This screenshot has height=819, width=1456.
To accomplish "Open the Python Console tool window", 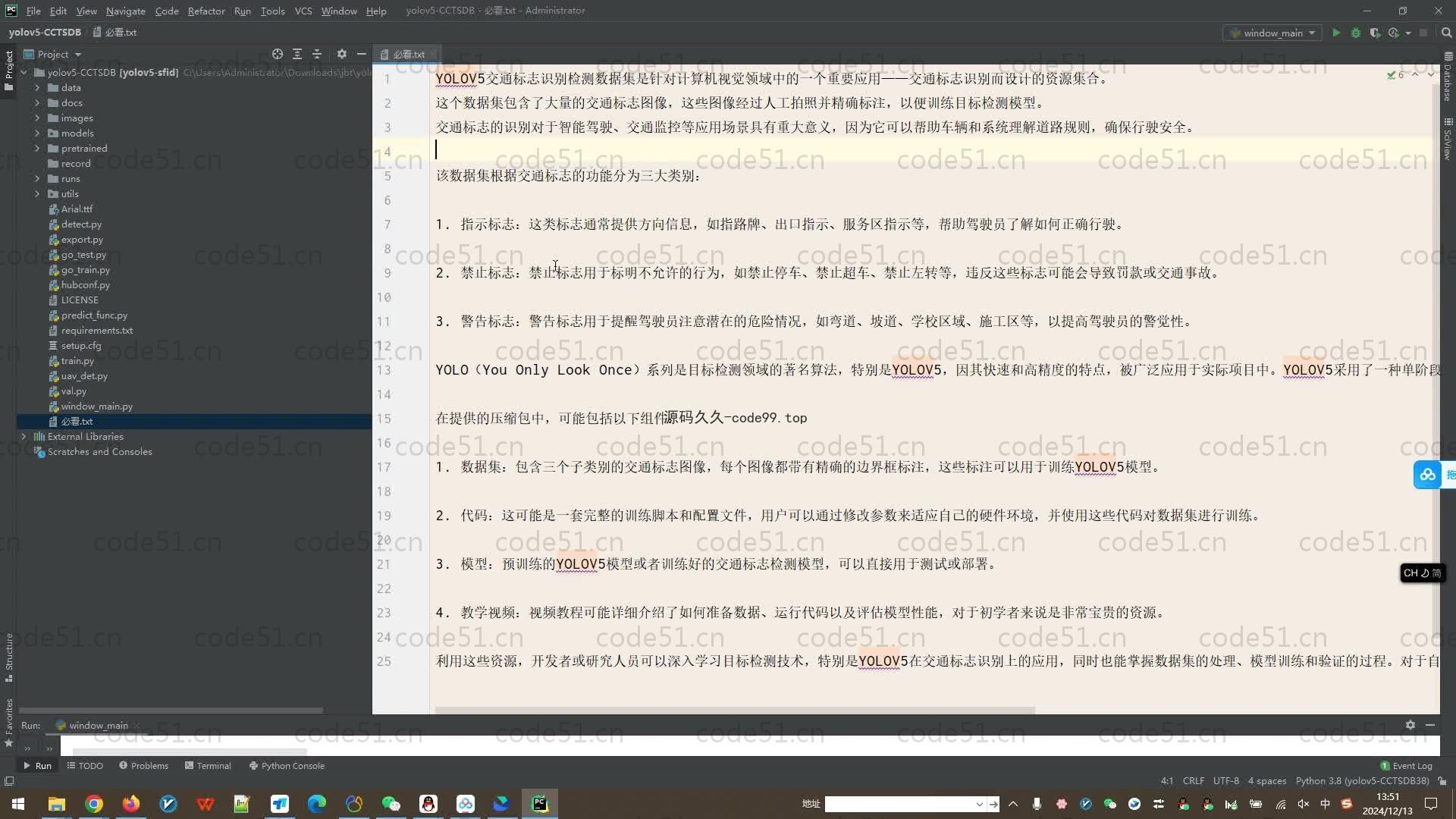I will 287,766.
